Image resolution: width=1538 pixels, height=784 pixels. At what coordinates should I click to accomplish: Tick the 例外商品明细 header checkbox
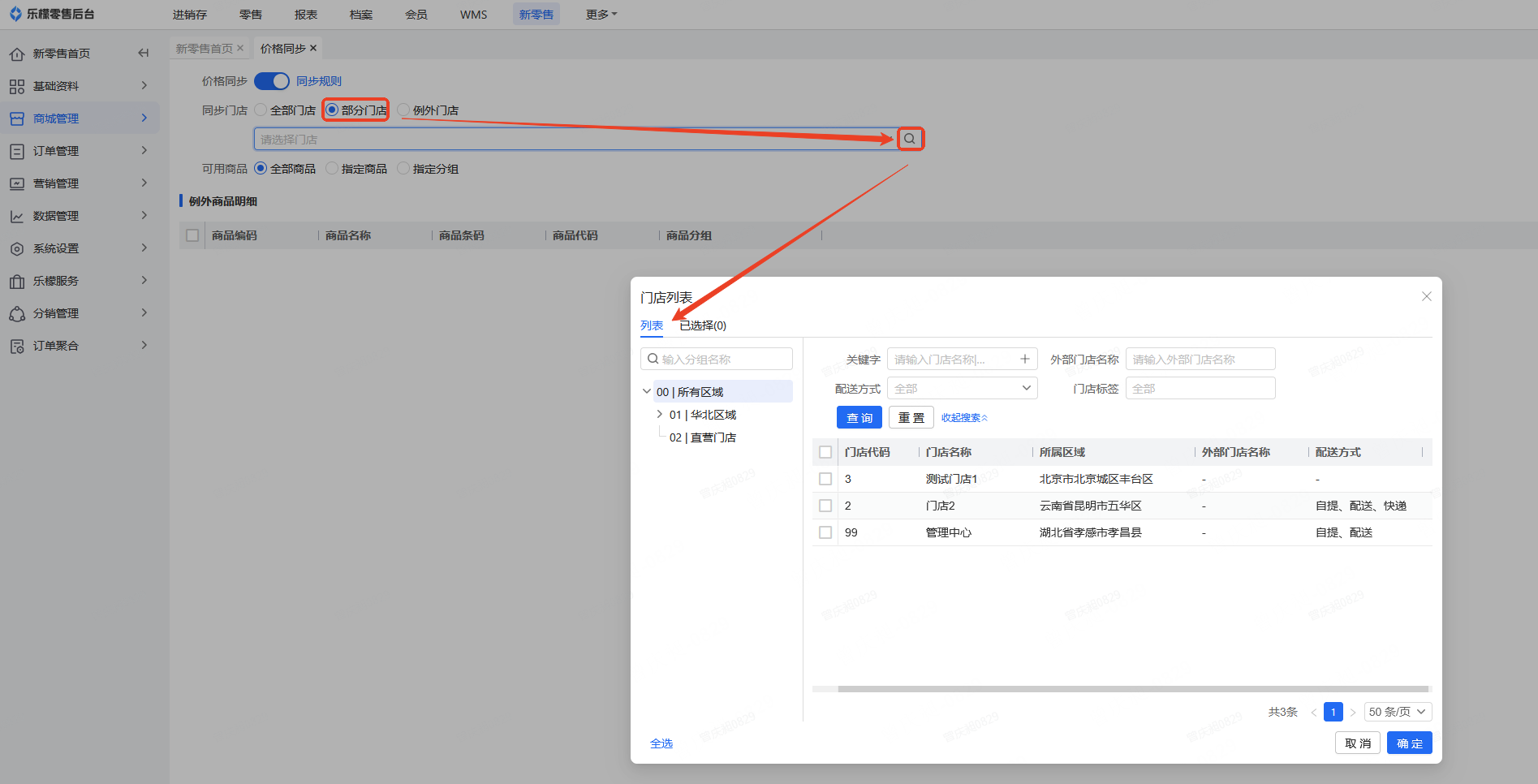[192, 235]
